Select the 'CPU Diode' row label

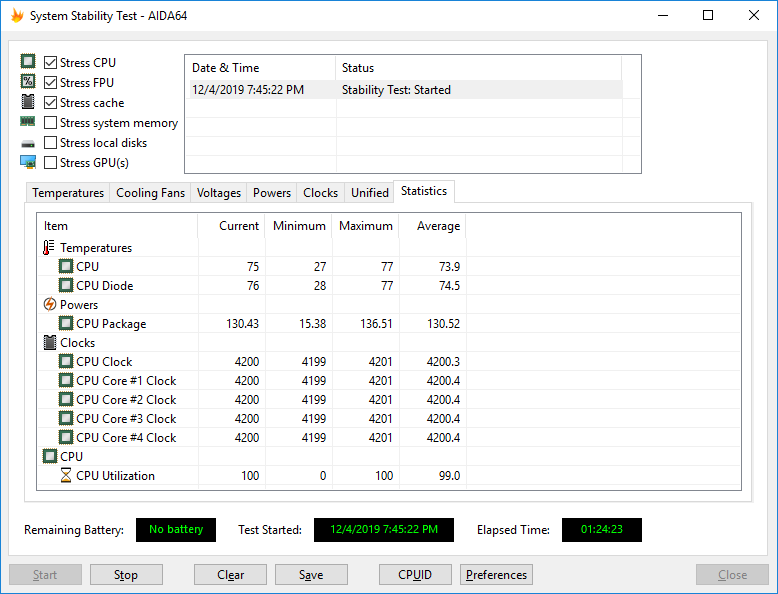point(104,286)
